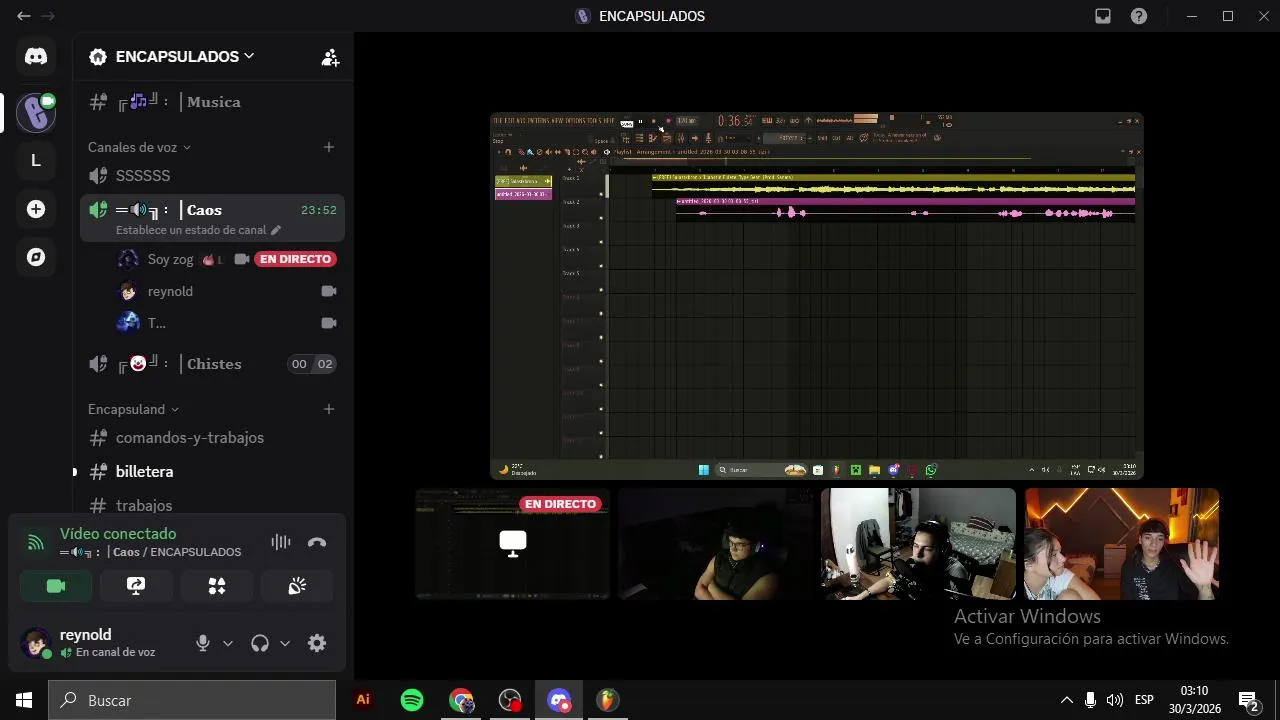Open Spotify from the taskbar
Screen dimensions: 1280x720
[412, 700]
